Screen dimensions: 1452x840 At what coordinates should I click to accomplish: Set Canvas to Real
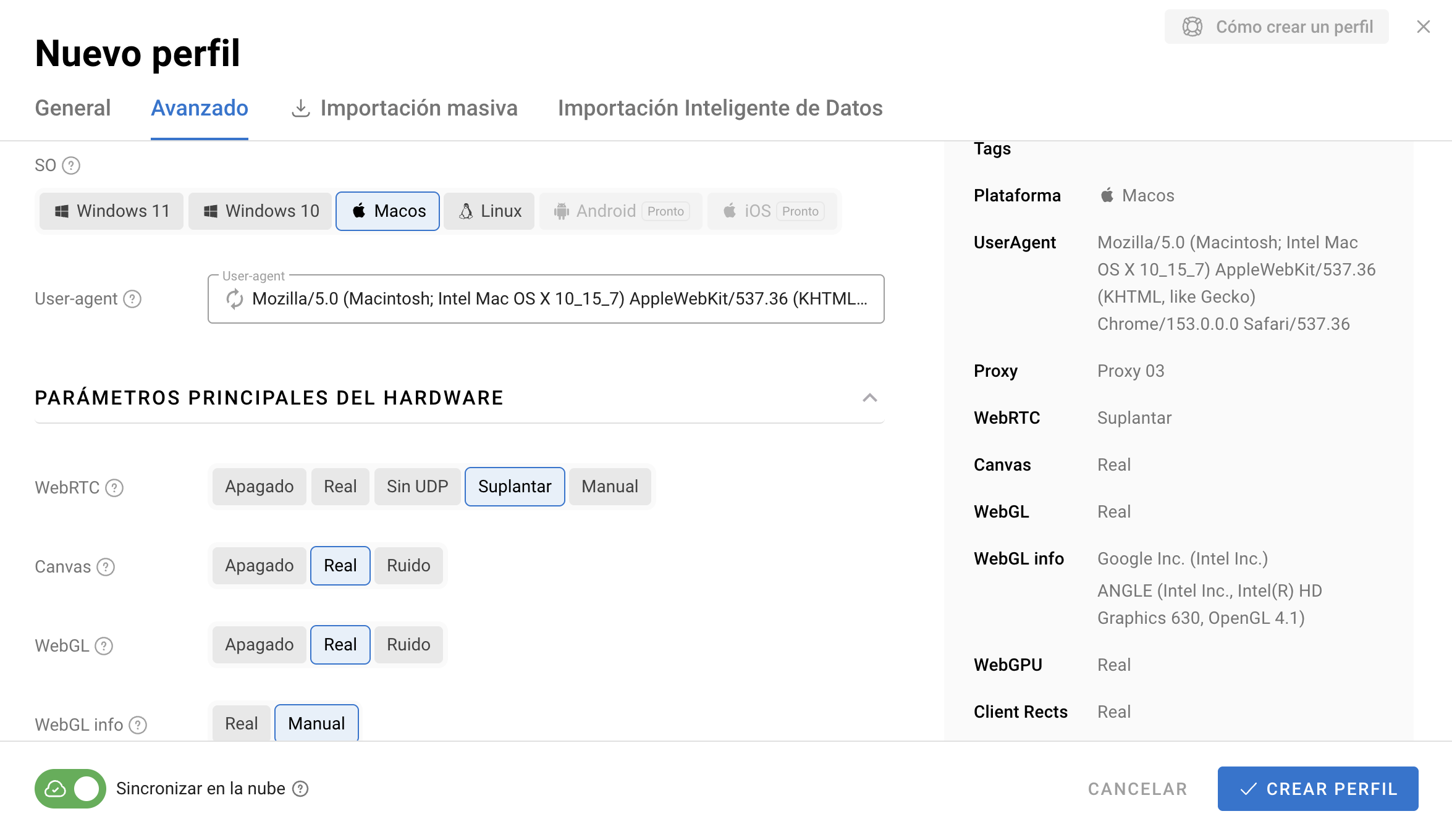coord(340,566)
